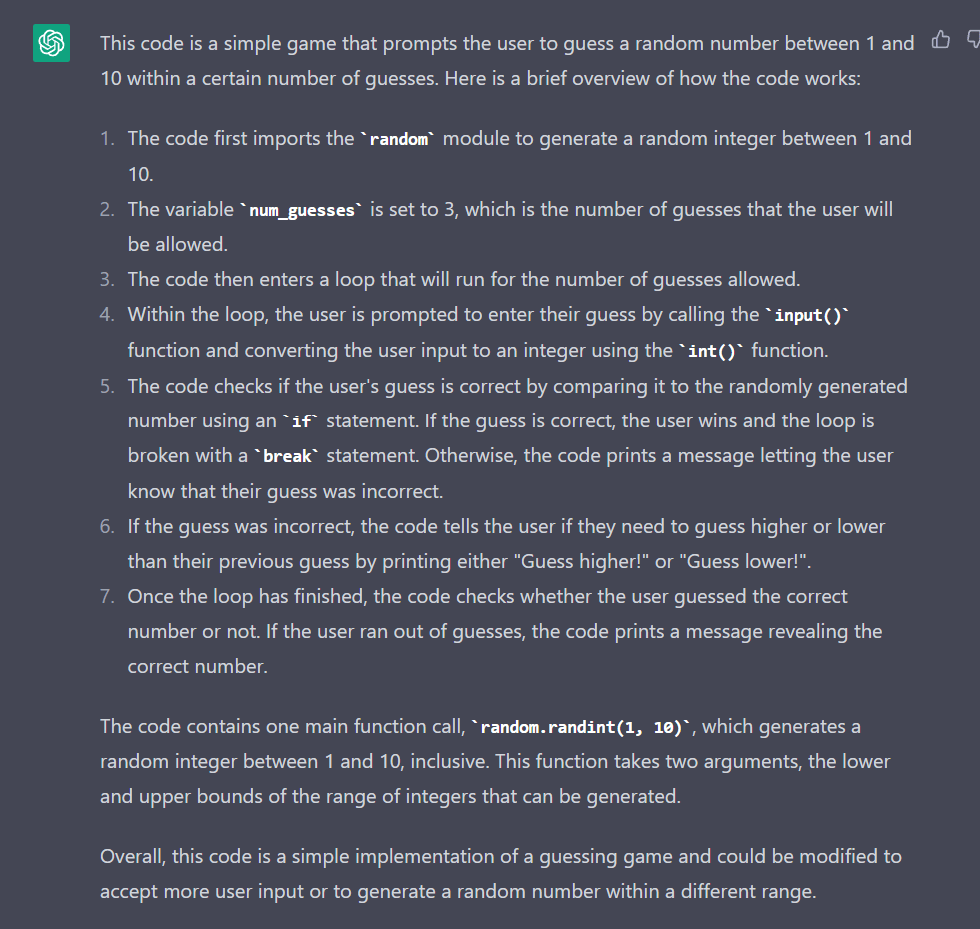Mark the response with thumbs down
The image size is (980, 929).
coord(973,40)
